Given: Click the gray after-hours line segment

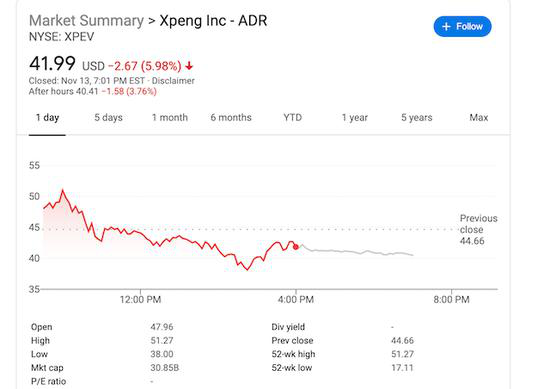Looking at the screenshot, I should [x=358, y=251].
